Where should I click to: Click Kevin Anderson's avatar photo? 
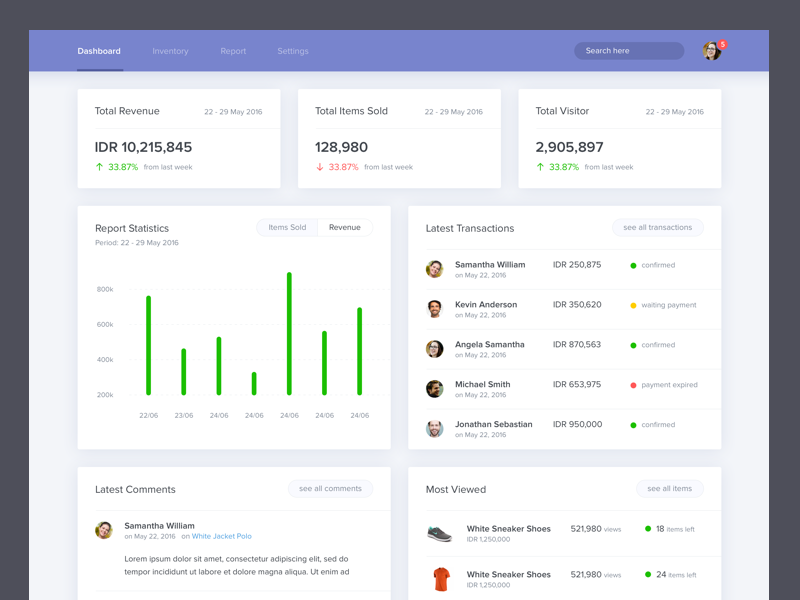[434, 309]
